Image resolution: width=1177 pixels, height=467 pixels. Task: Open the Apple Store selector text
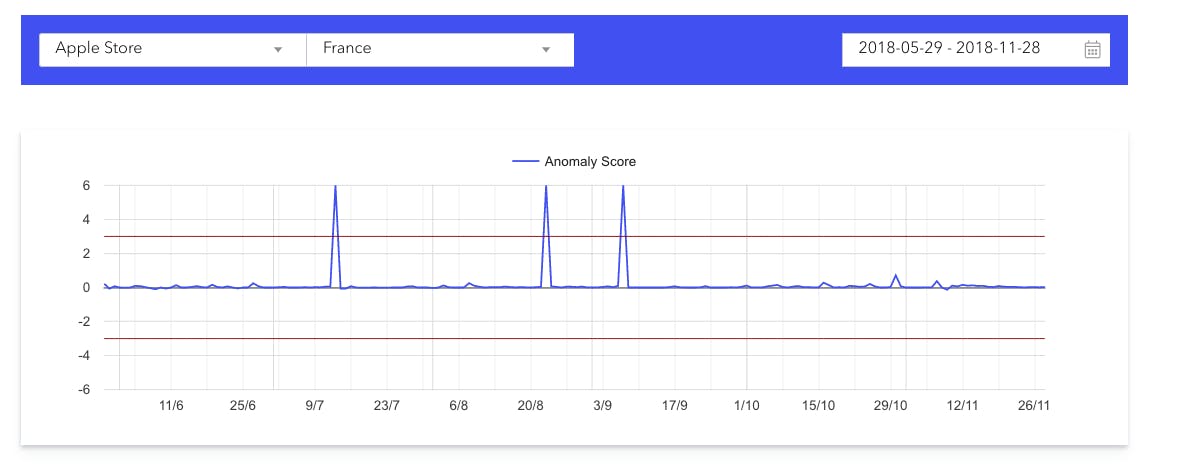pyautogui.click(x=98, y=49)
